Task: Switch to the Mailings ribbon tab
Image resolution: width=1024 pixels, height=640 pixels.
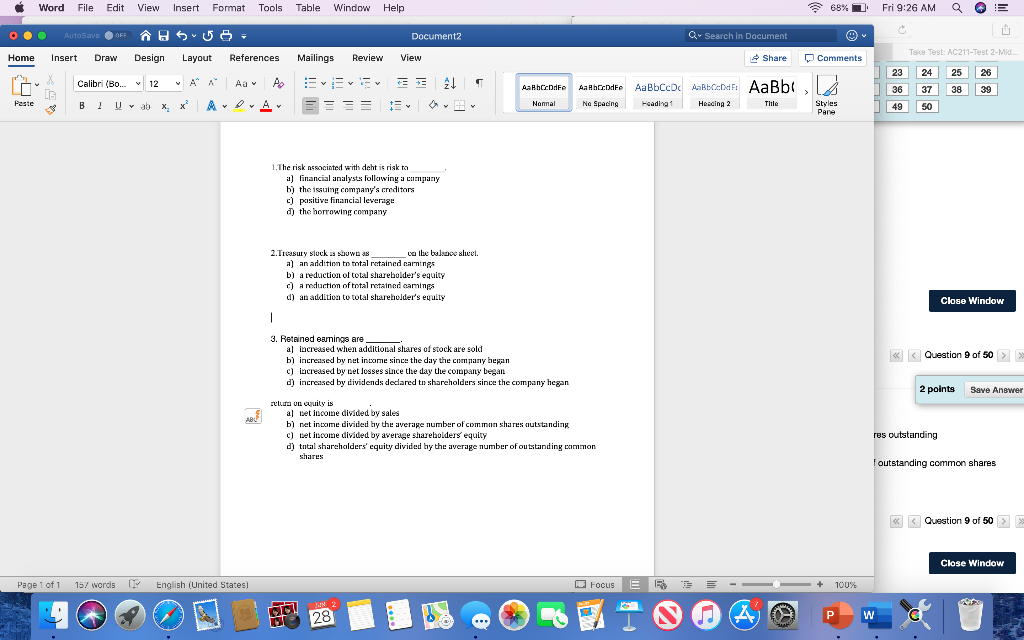Action: pos(316,57)
